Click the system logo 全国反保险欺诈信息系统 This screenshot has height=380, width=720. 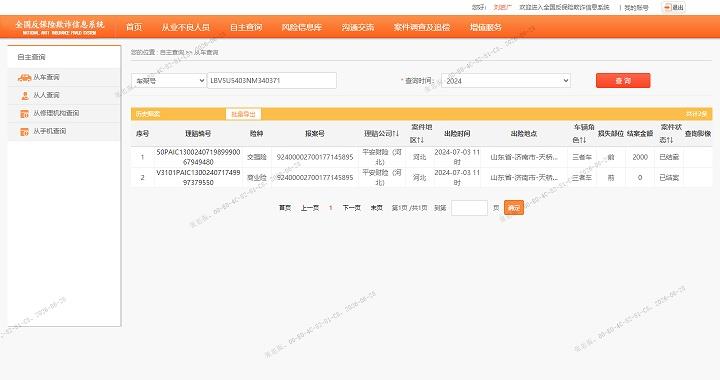coord(60,27)
